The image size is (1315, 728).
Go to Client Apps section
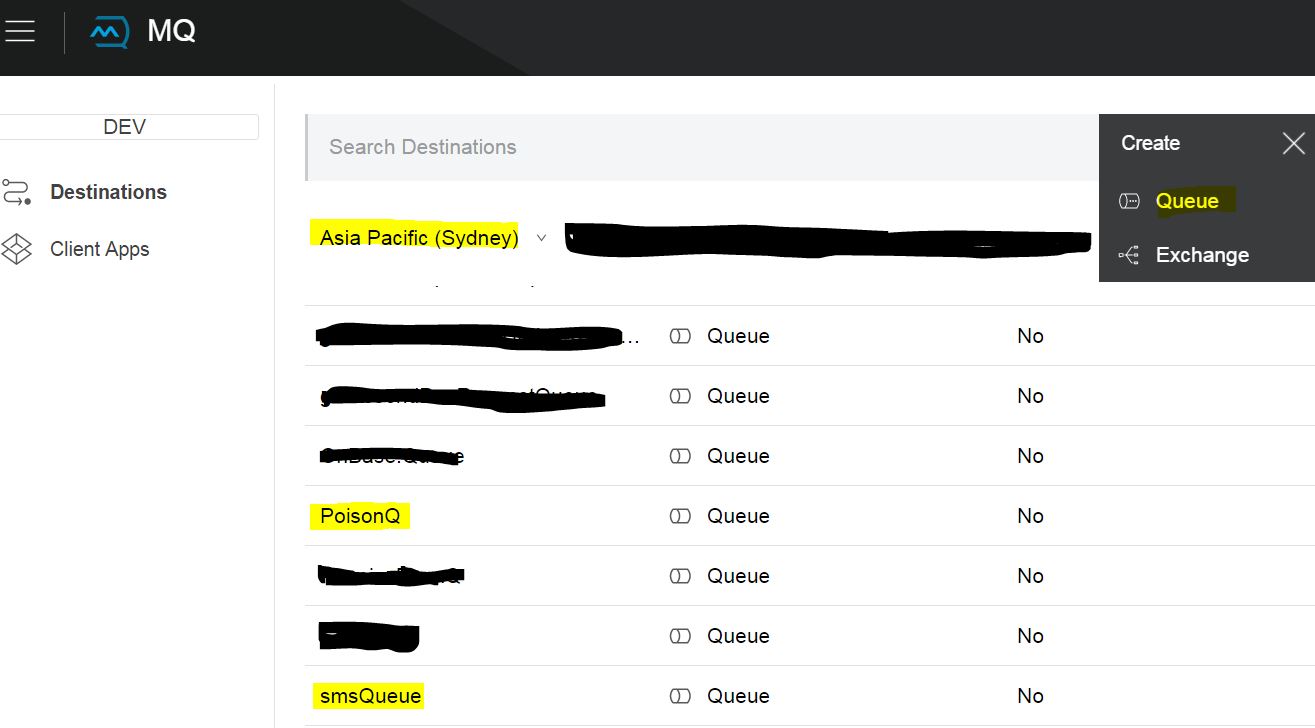pos(99,249)
